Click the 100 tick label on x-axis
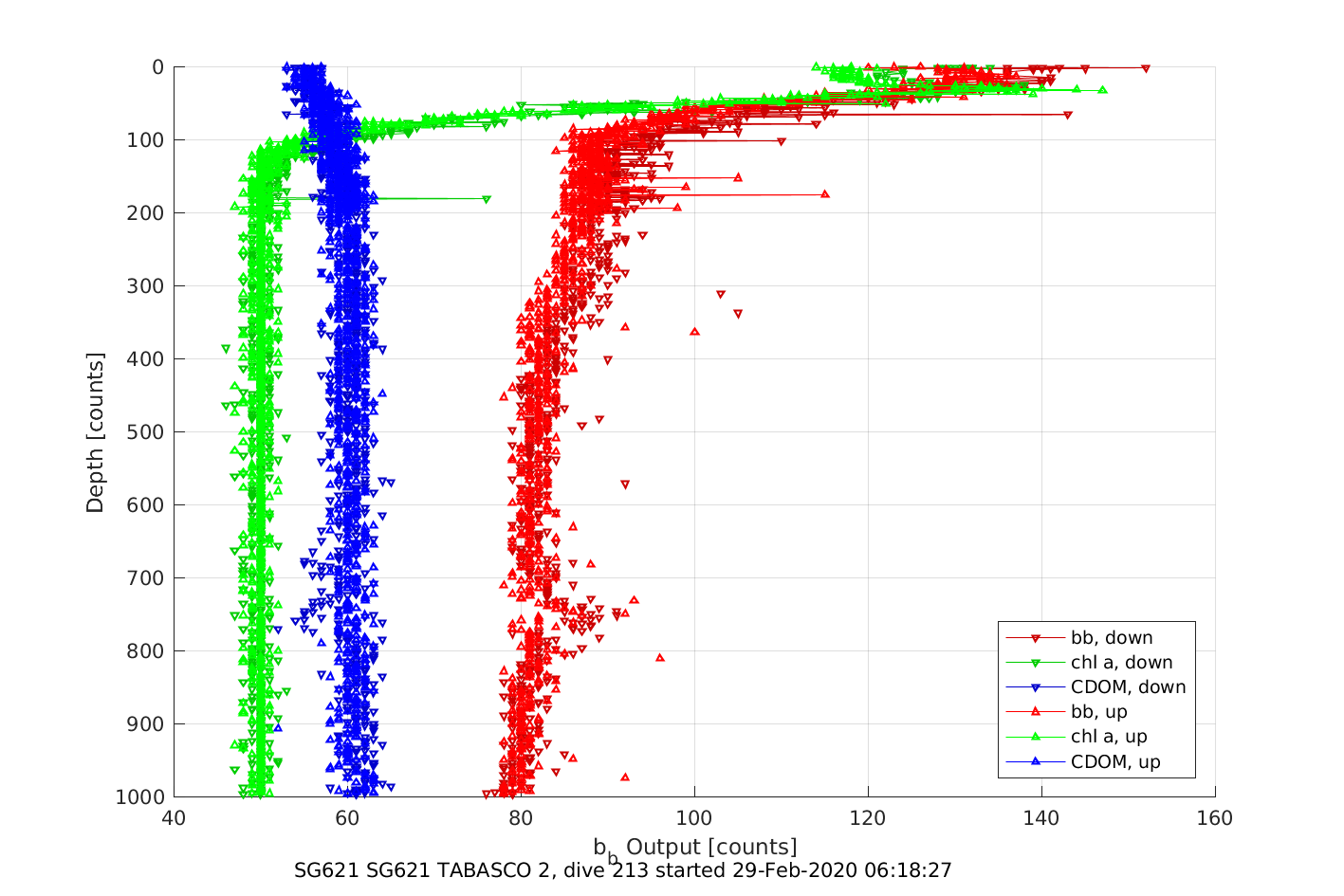This screenshot has width=1344, height=896. [694, 818]
